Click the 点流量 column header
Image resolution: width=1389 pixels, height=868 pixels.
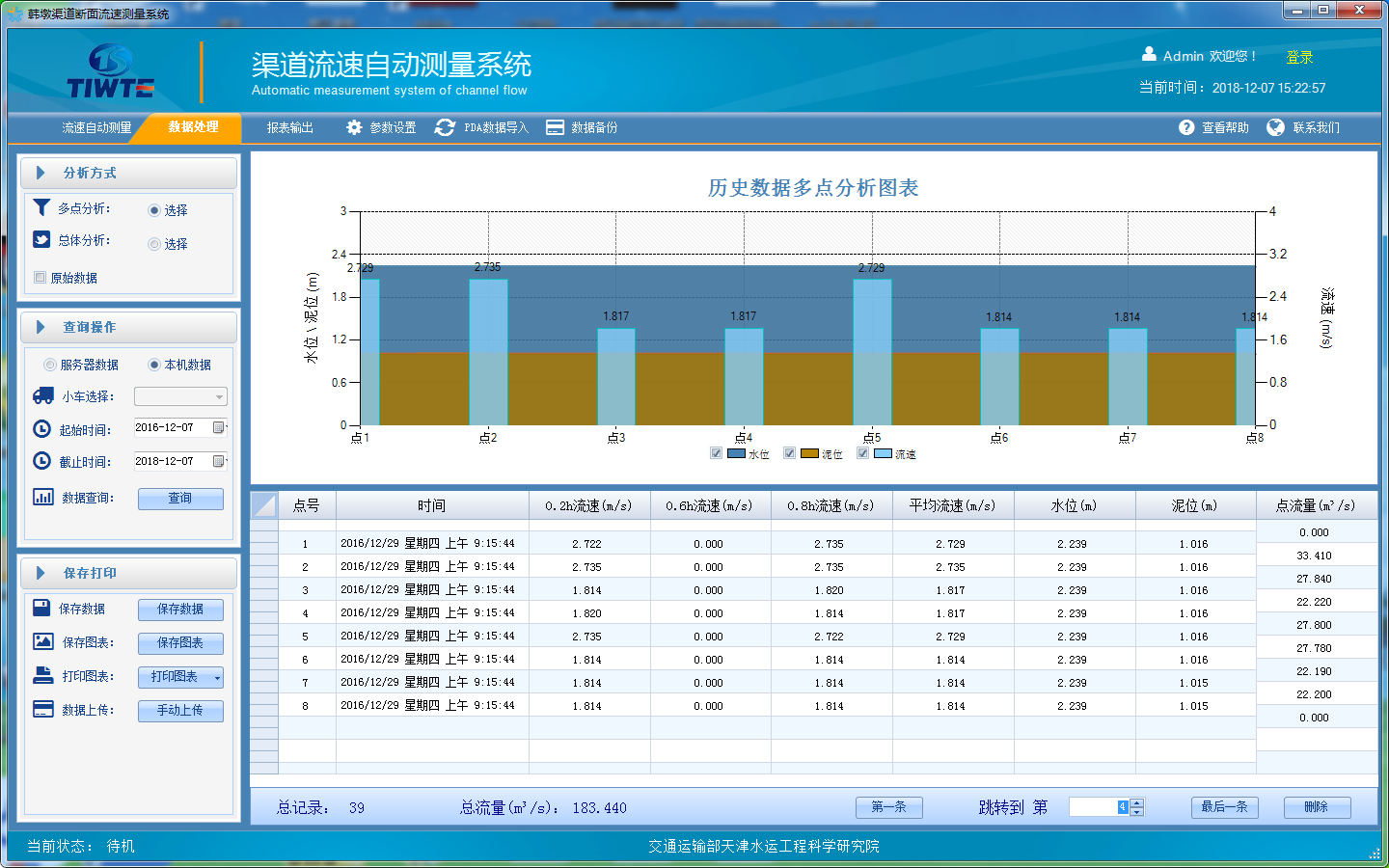(x=1316, y=505)
